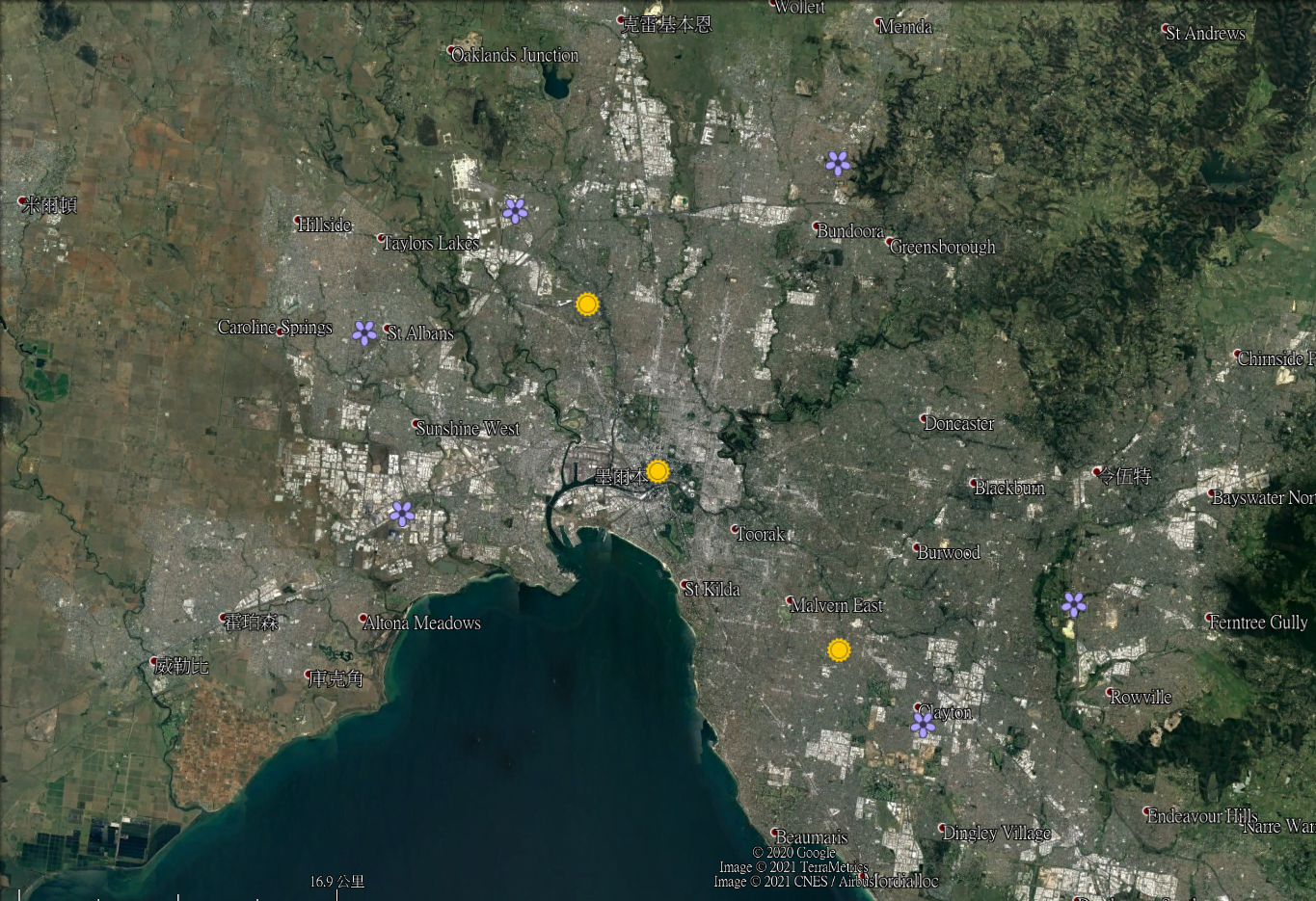Screen dimensions: 1316x901
Task: Click the Caroline Springs place label
Action: [275, 327]
